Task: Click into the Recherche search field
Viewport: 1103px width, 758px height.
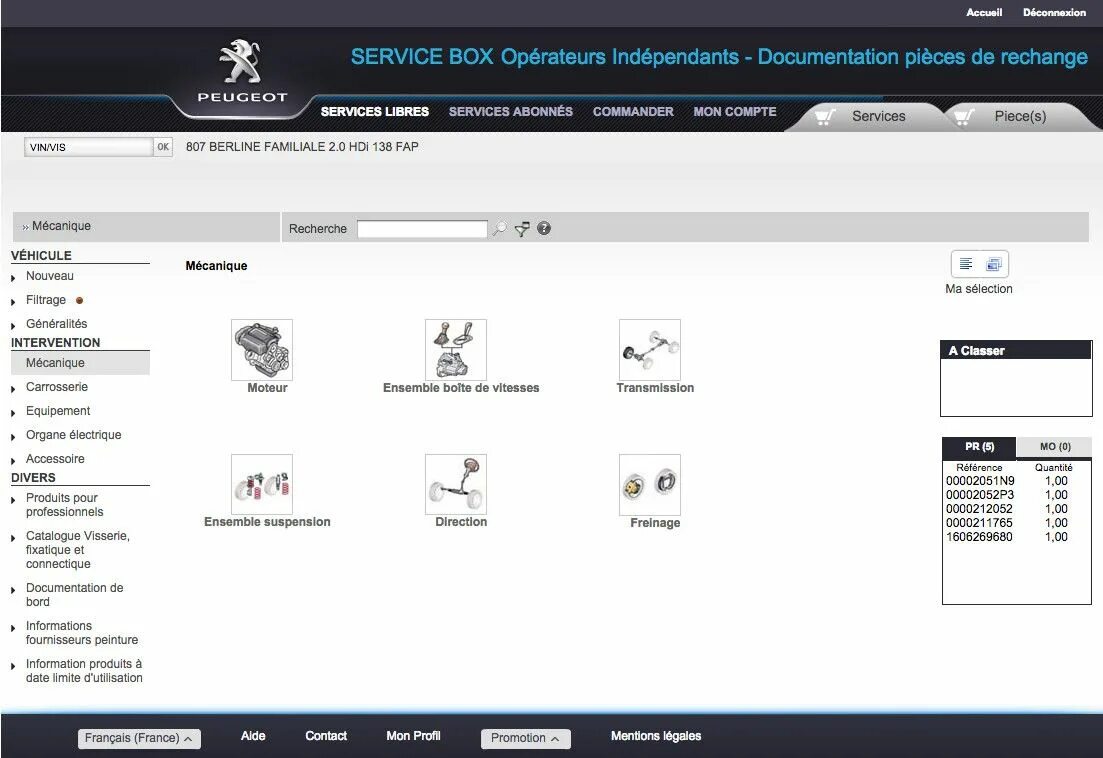Action: [422, 229]
